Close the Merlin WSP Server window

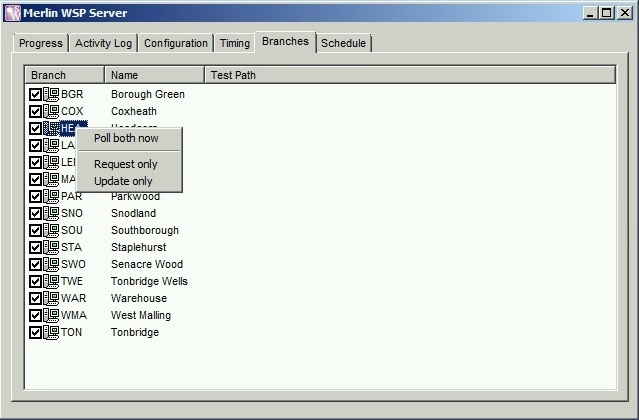pyautogui.click(x=625, y=13)
